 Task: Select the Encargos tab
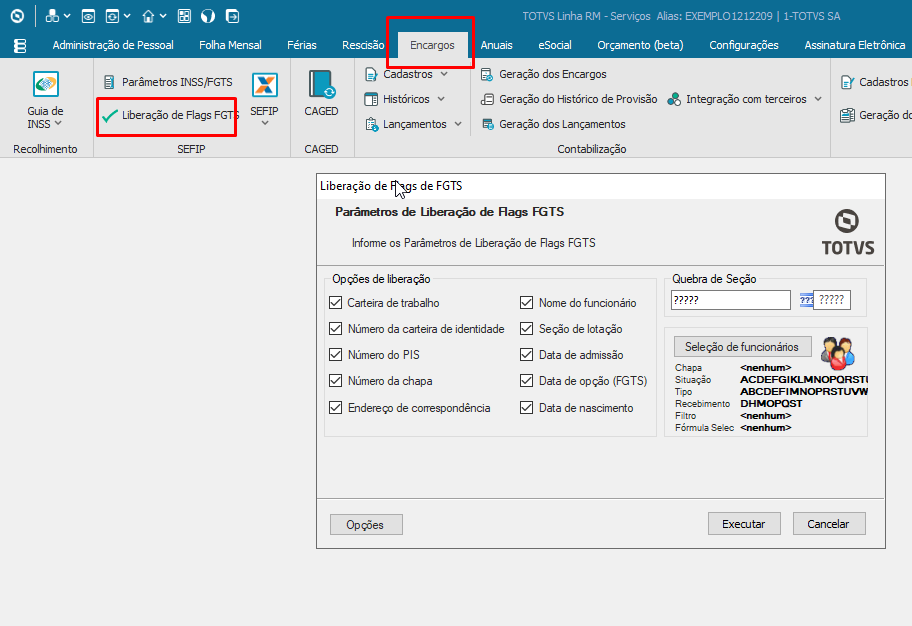pos(432,45)
